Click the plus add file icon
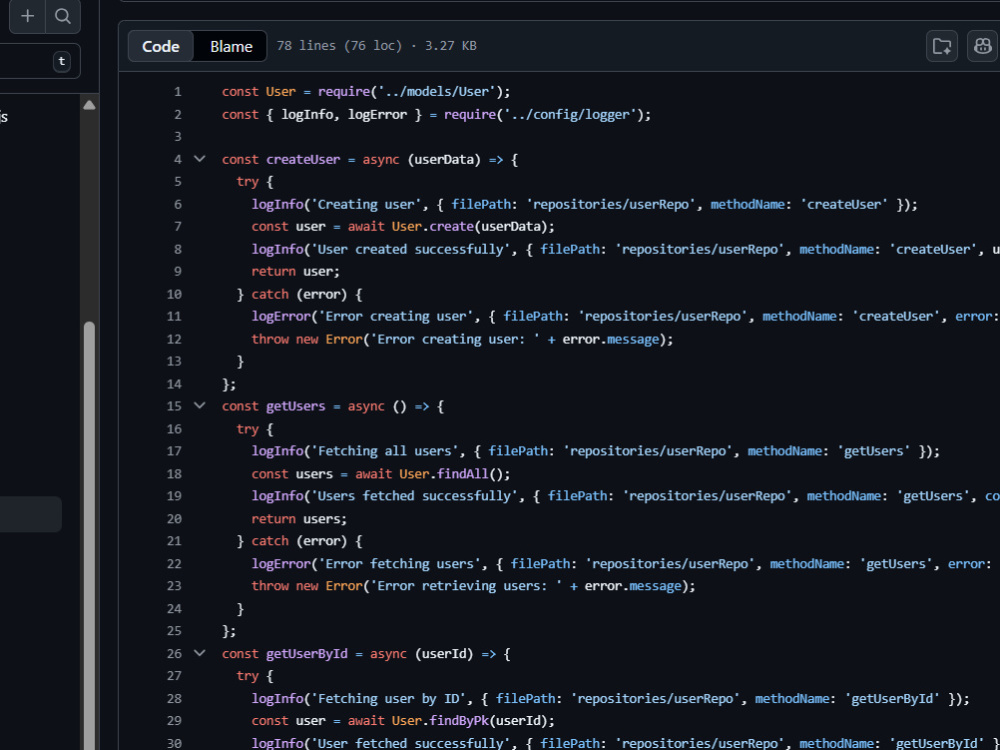 pyautogui.click(x=27, y=16)
